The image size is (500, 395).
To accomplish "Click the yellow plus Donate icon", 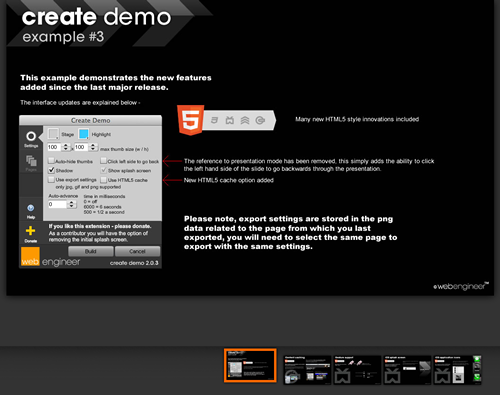I will pos(30,231).
